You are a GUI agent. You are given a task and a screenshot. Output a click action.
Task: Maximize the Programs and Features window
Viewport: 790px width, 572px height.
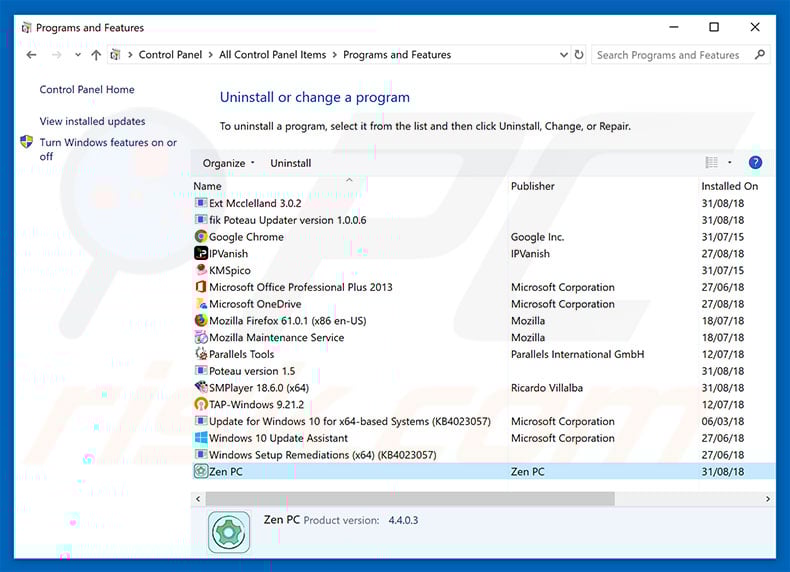coord(714,27)
